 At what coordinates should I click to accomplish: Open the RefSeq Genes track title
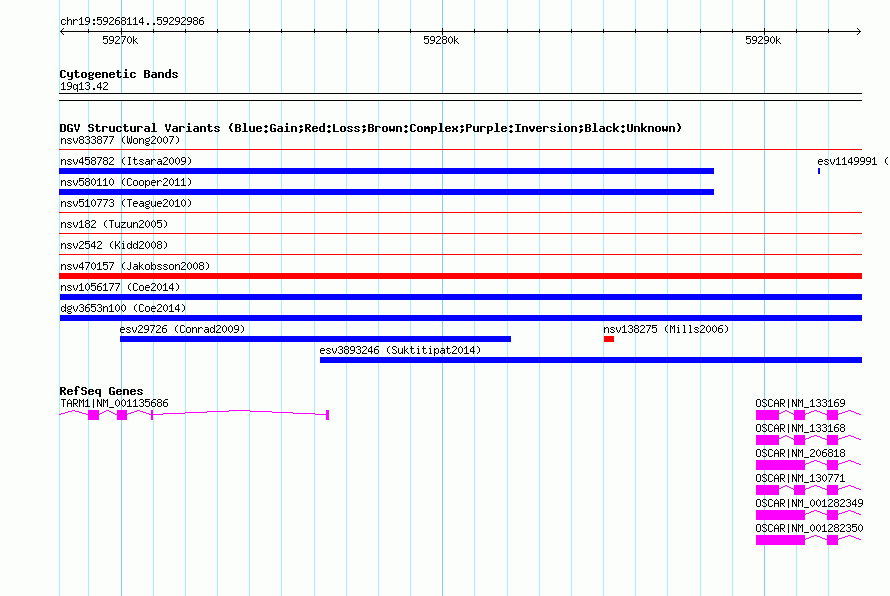click(x=101, y=391)
